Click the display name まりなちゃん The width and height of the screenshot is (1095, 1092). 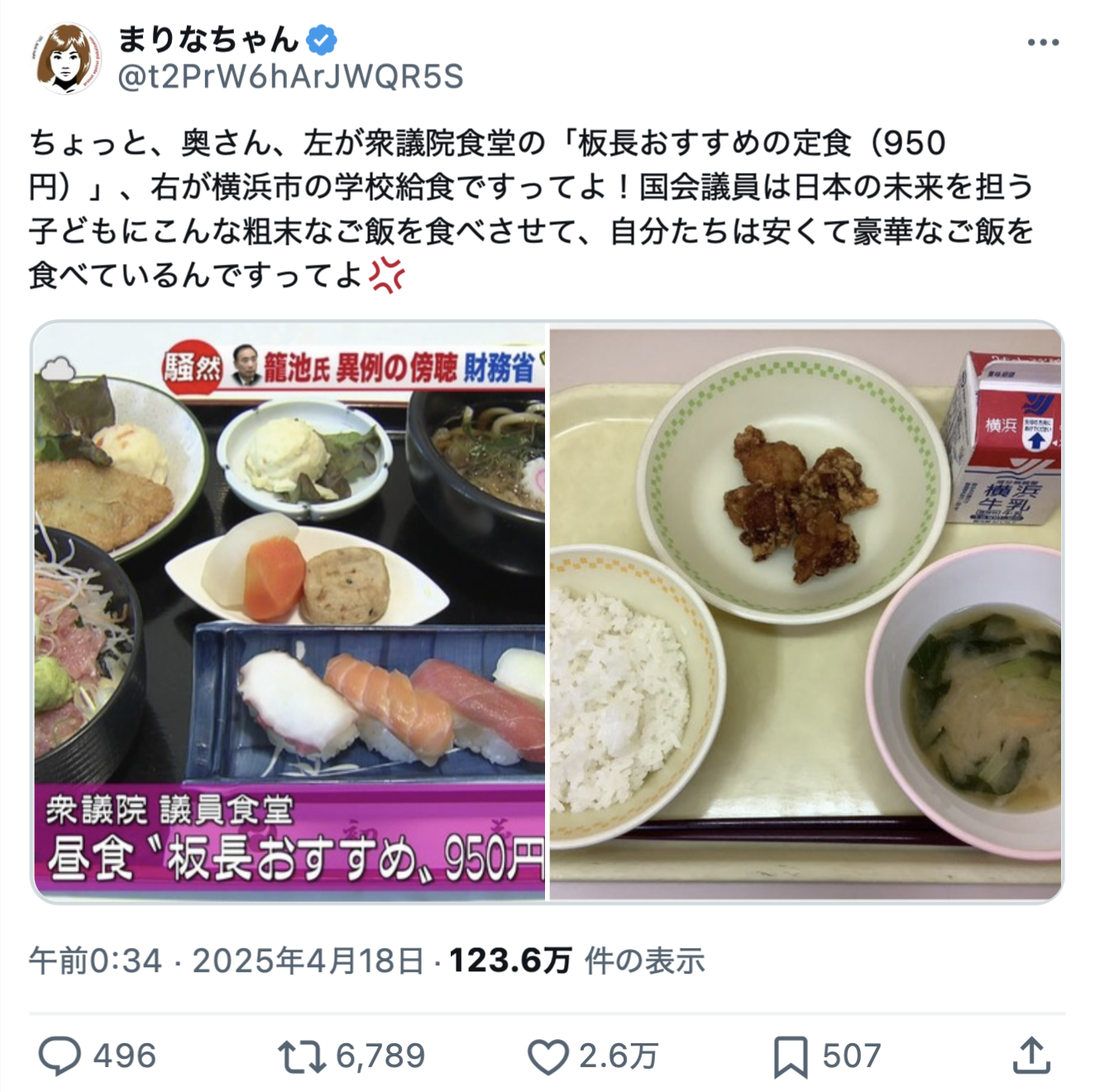coord(208,39)
